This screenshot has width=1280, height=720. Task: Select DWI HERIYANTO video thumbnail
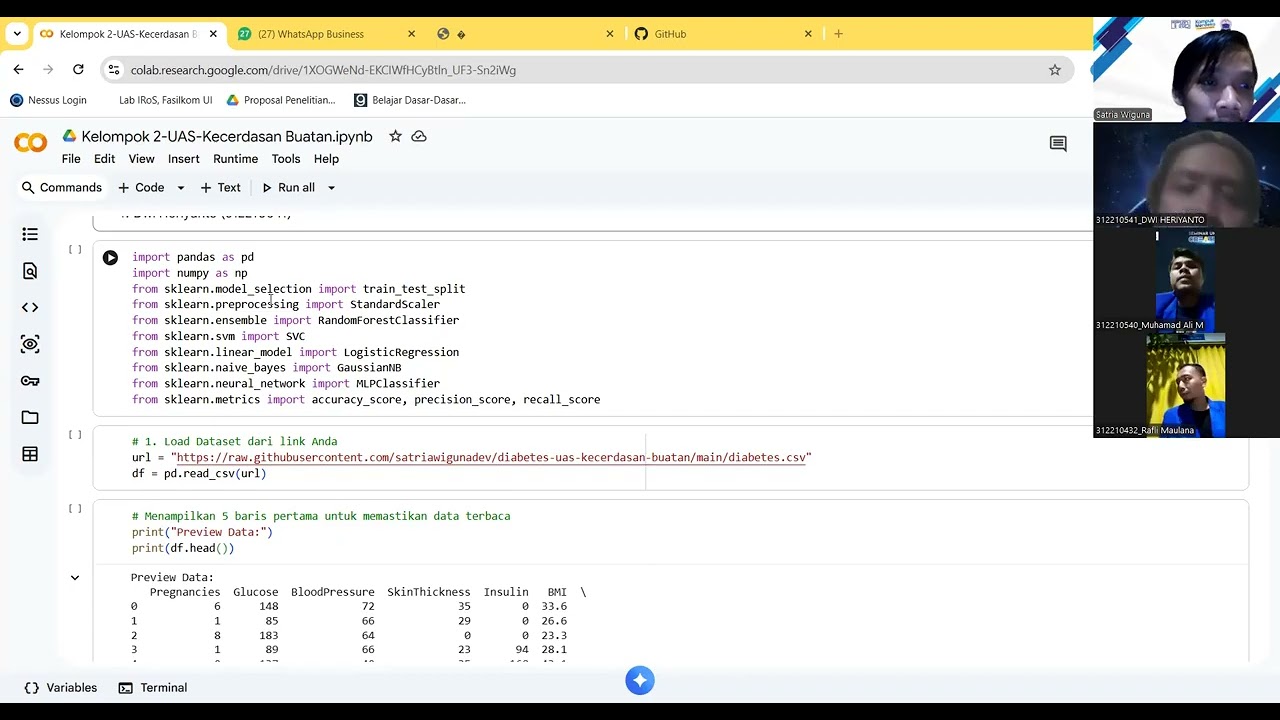pos(1186,176)
